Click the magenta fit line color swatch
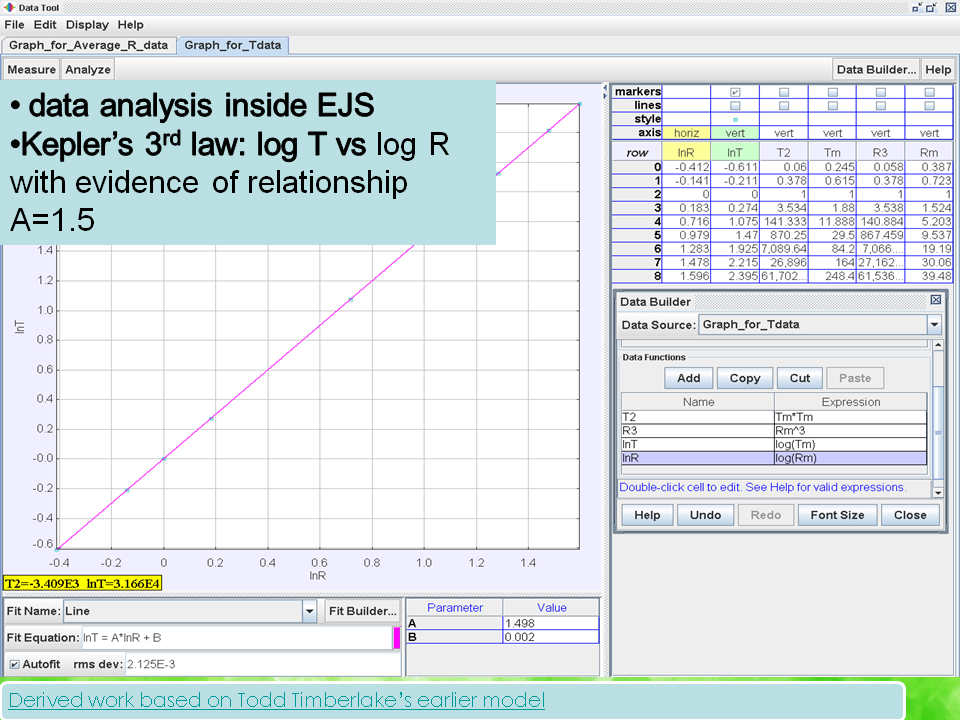The image size is (960, 720). pyautogui.click(x=397, y=638)
